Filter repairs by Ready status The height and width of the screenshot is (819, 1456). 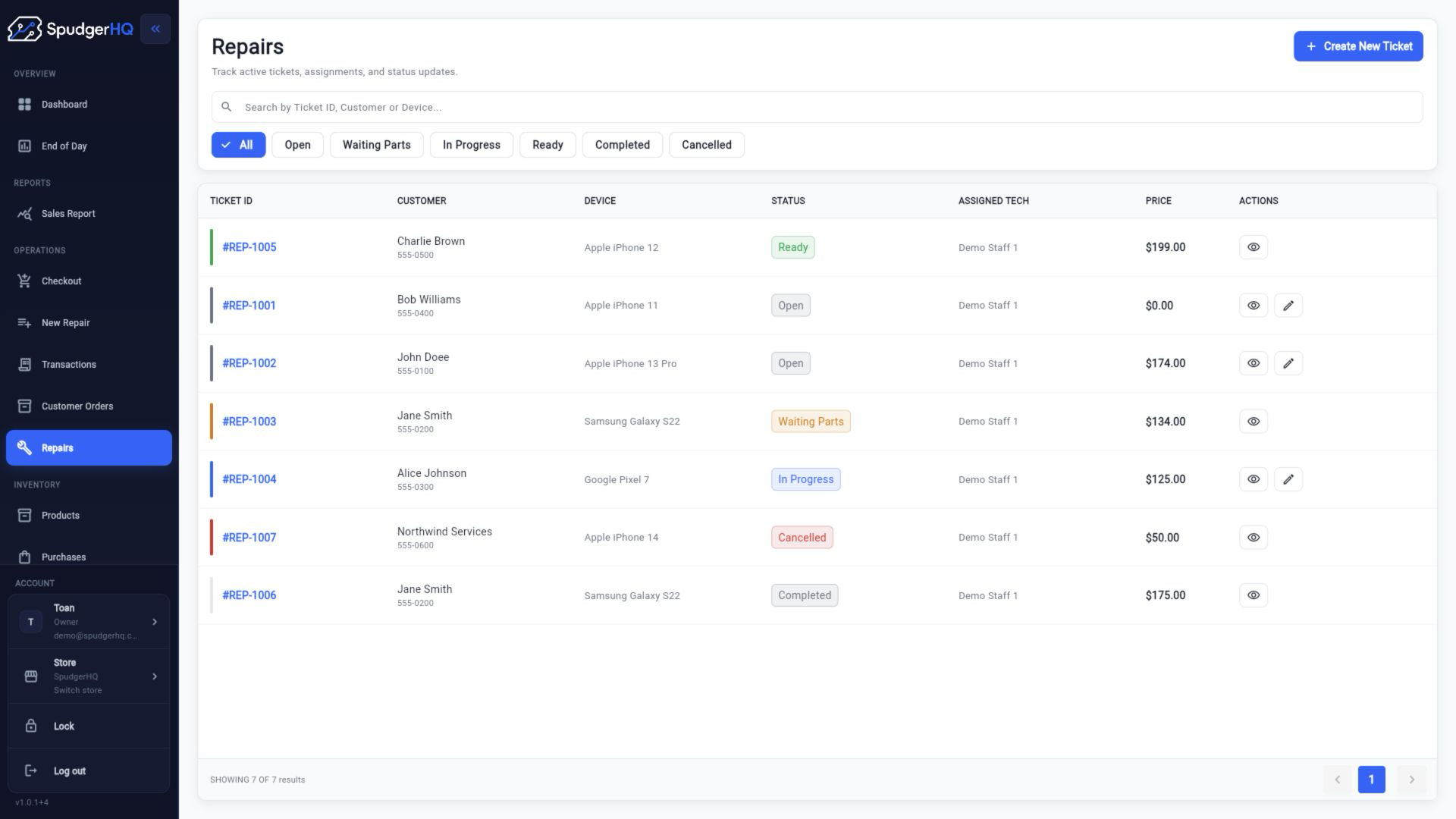548,145
